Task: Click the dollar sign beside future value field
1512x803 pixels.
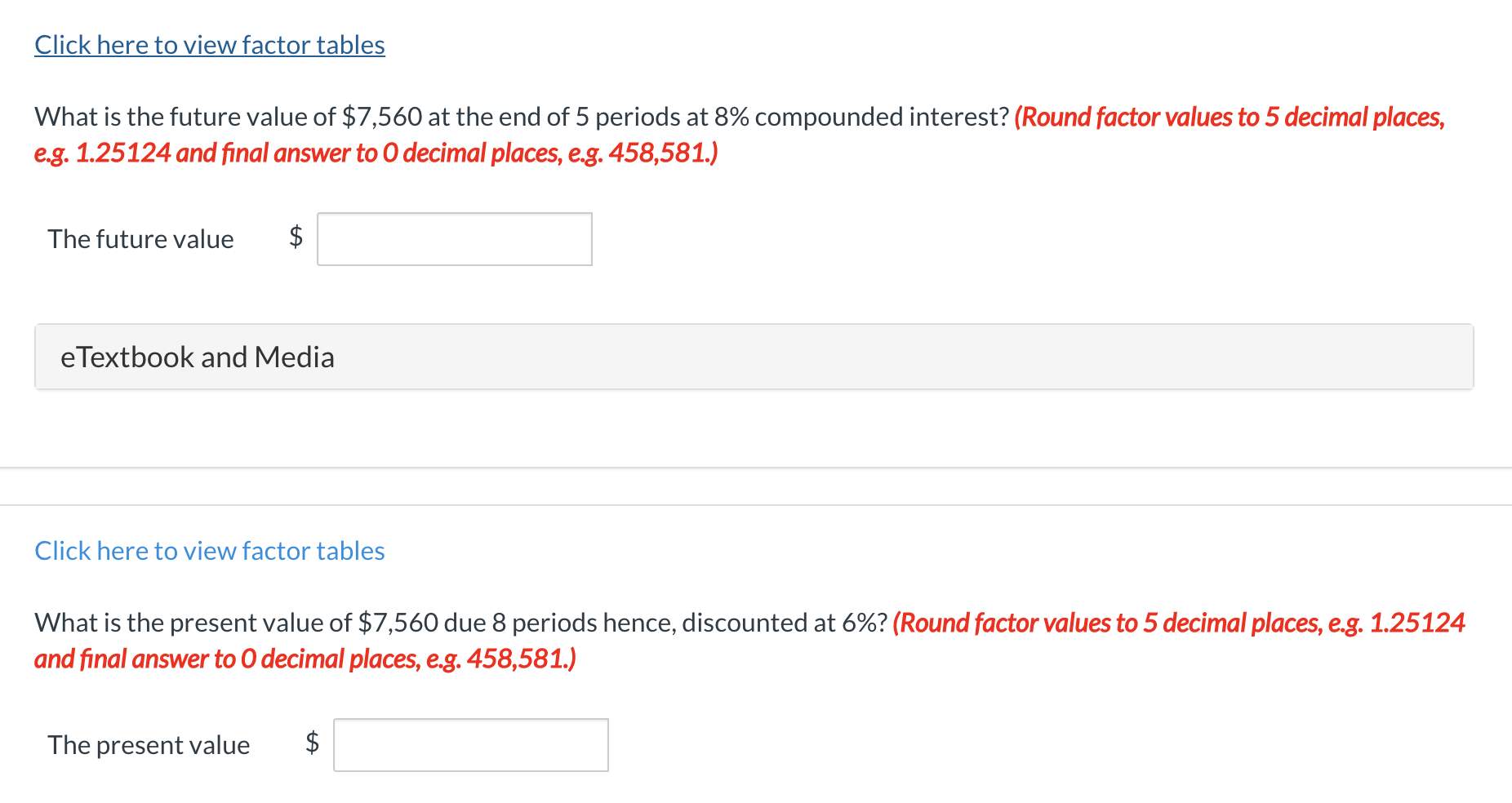Action: click(295, 238)
